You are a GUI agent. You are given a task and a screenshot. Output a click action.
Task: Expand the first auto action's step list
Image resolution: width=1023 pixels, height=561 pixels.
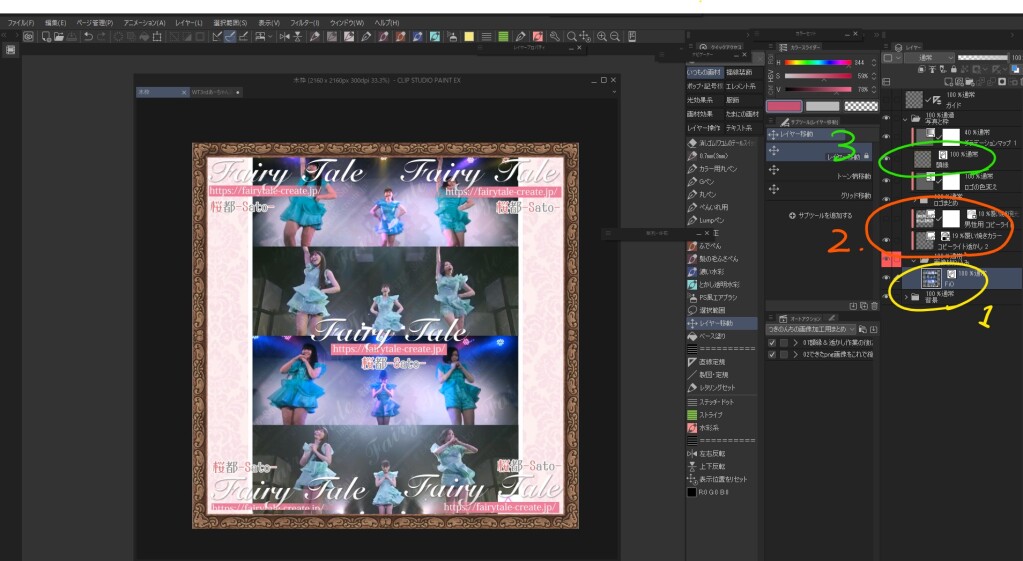click(796, 342)
